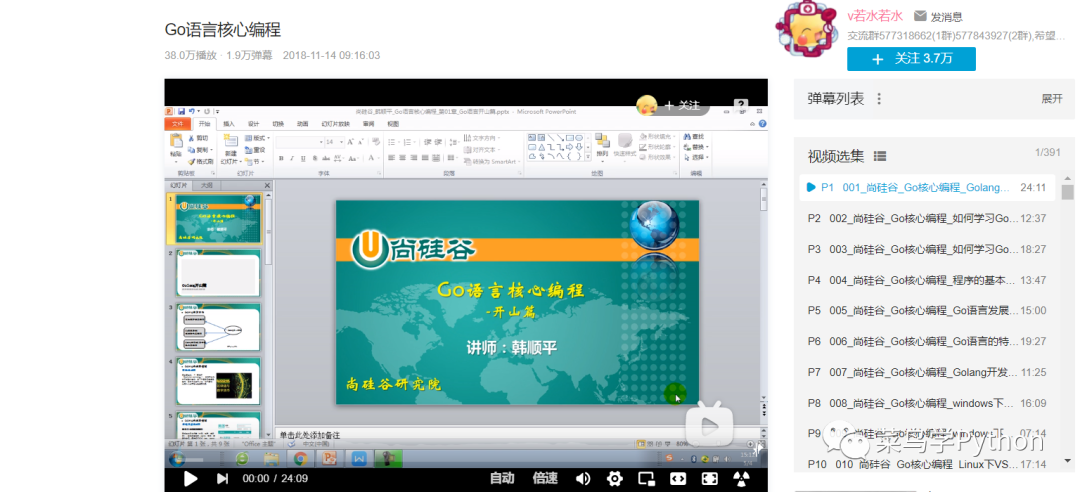This screenshot has width=1080, height=492.
Task: Open the 快速样式 quick styles gallery
Action: (625, 141)
